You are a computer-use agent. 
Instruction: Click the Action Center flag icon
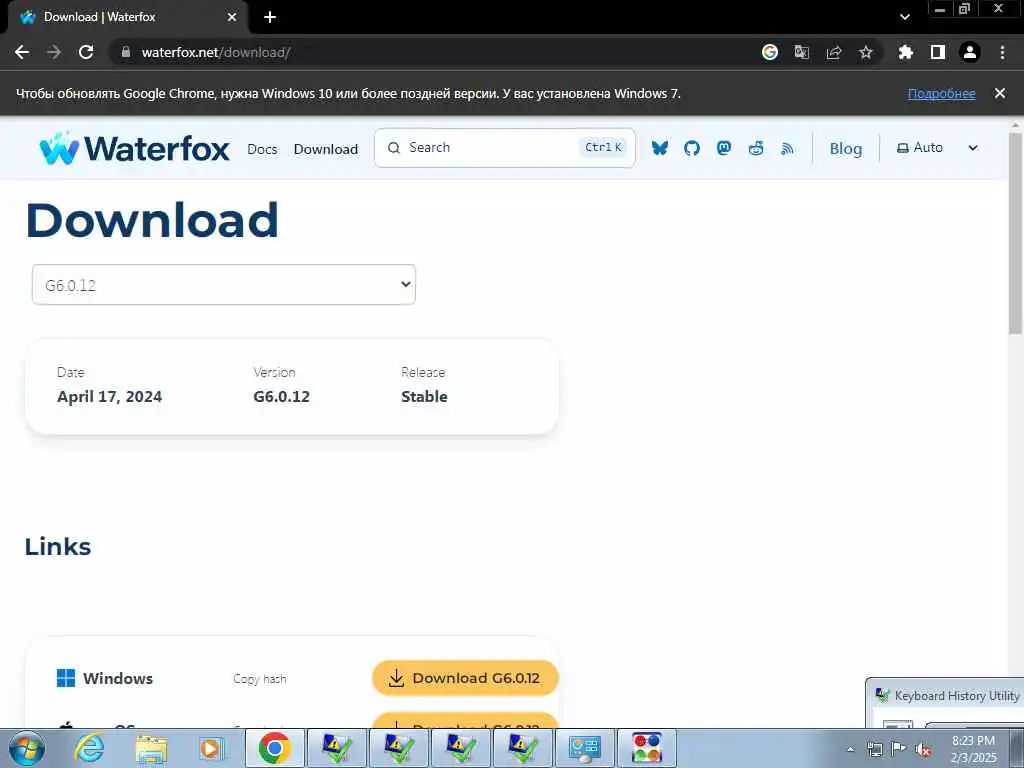(x=899, y=750)
